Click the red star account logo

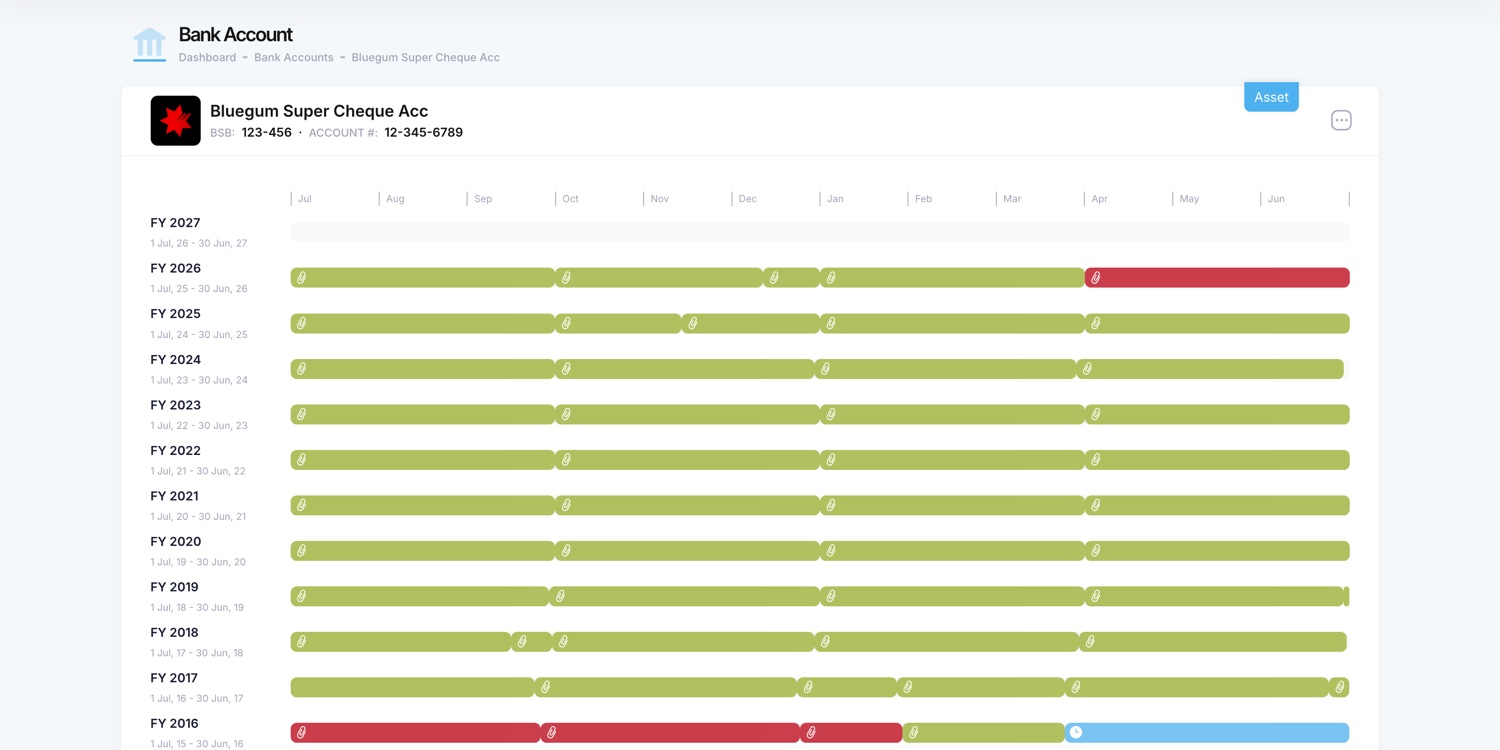pos(176,121)
